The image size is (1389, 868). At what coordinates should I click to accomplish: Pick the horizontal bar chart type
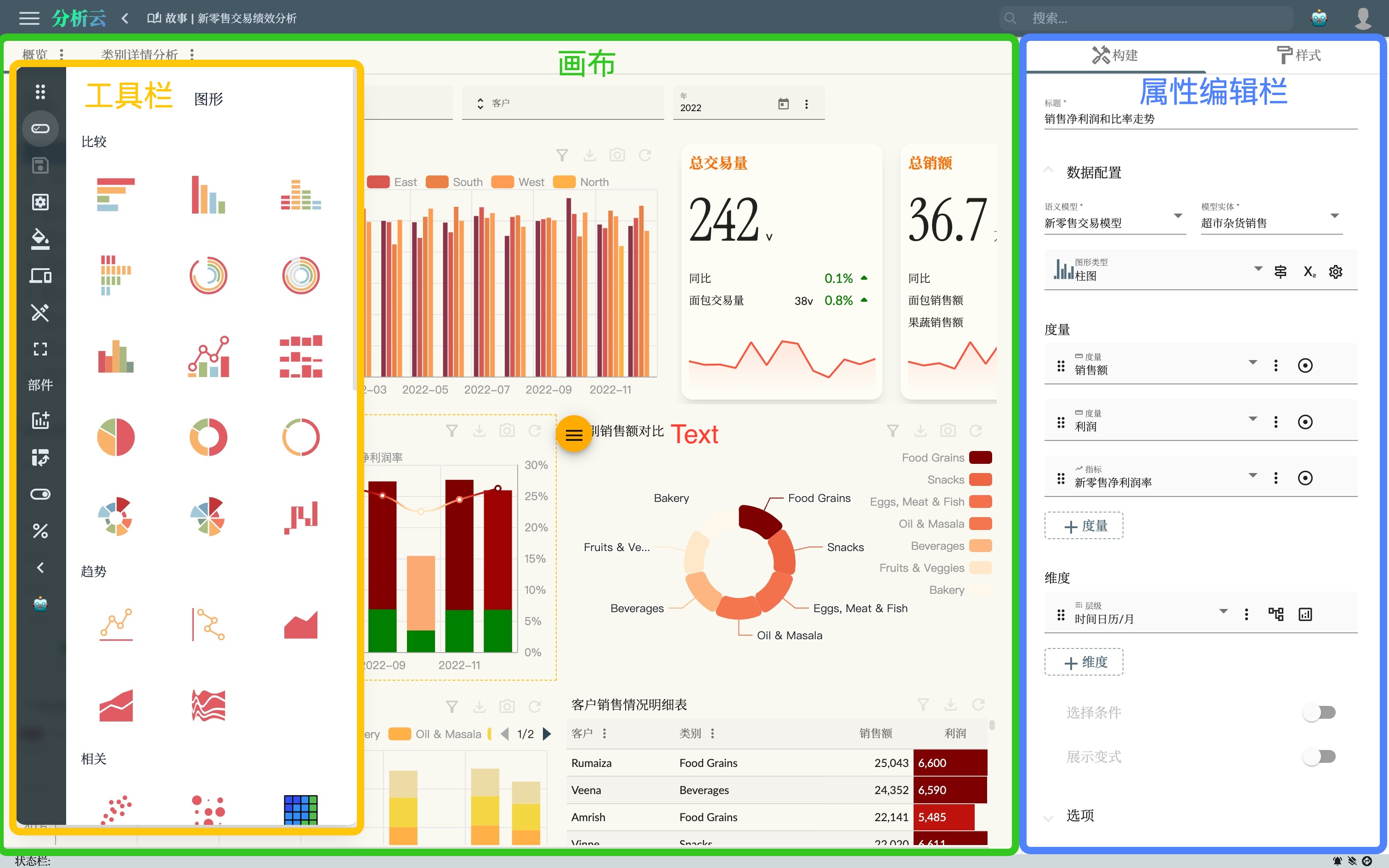[115, 195]
